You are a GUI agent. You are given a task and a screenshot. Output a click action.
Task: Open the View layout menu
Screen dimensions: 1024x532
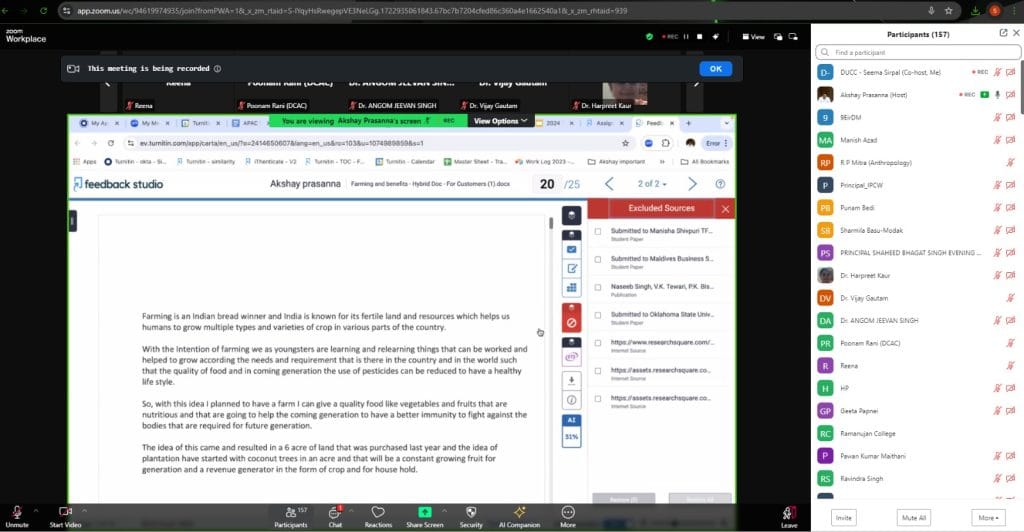(x=752, y=36)
